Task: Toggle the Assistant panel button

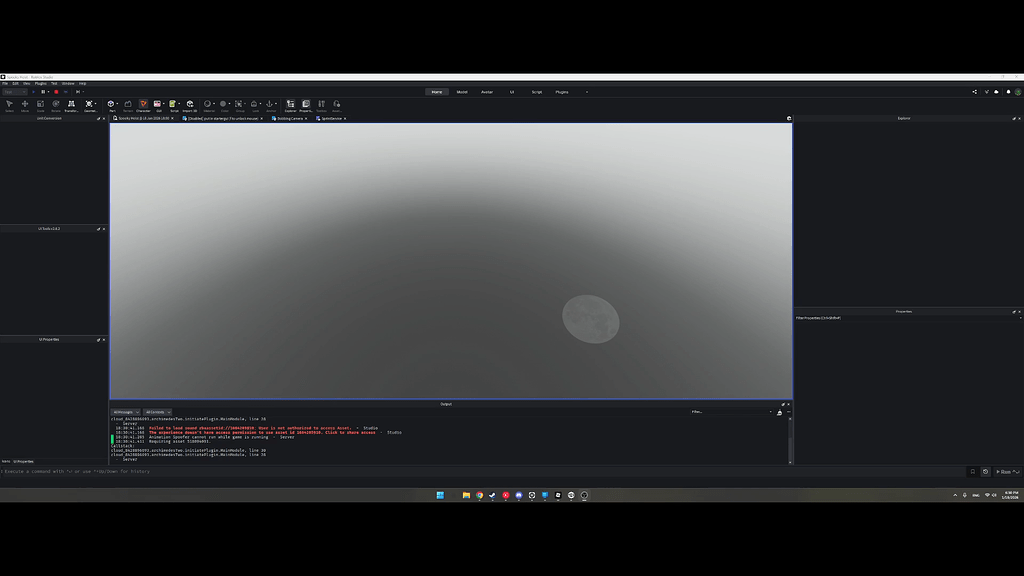Action: (x=337, y=105)
